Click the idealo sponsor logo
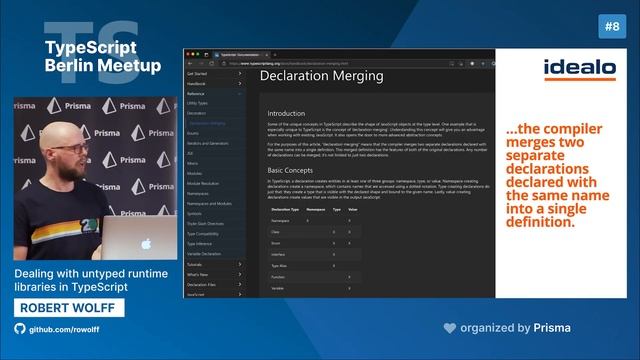640x360 pixels. click(580, 70)
